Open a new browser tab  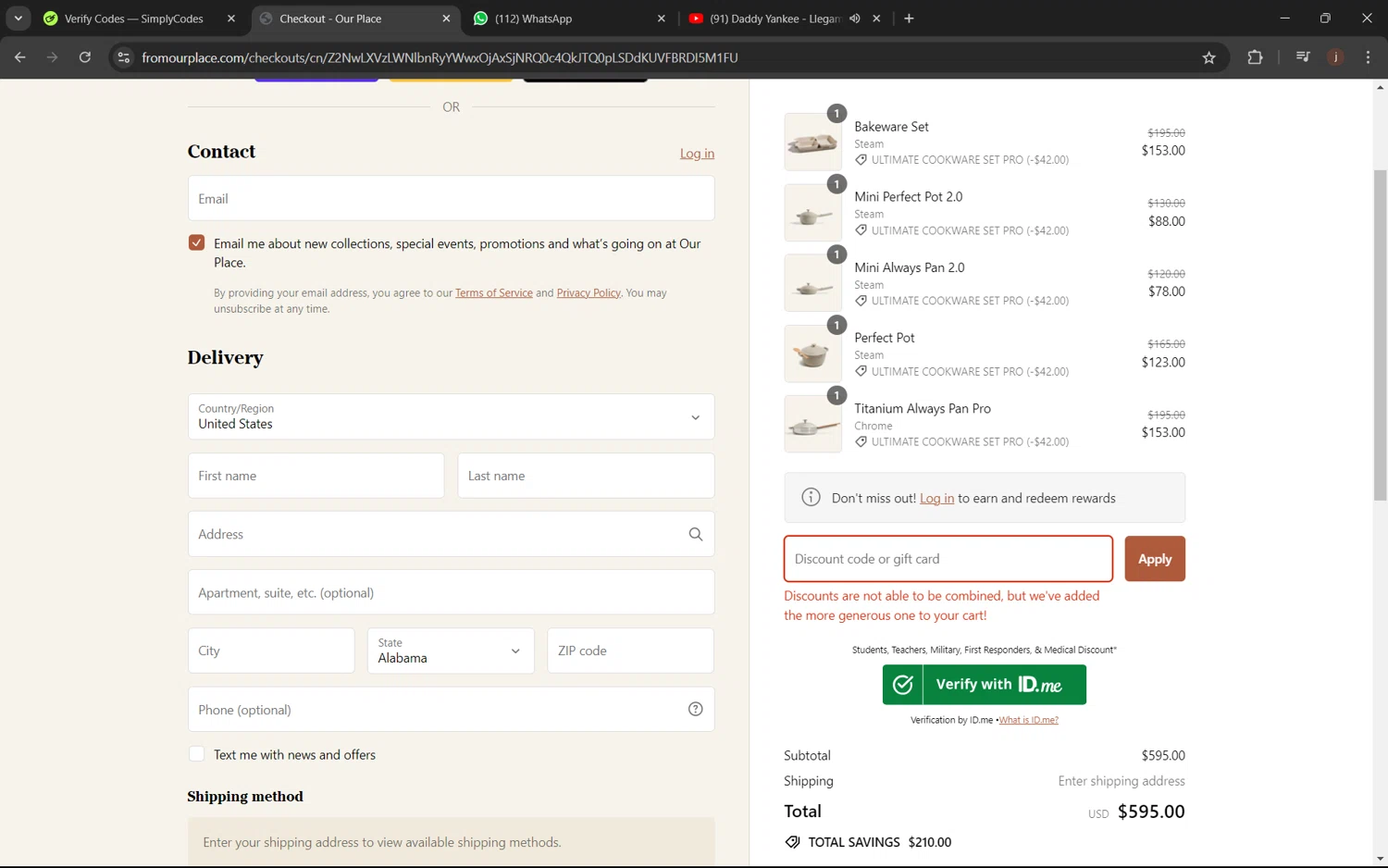(909, 19)
